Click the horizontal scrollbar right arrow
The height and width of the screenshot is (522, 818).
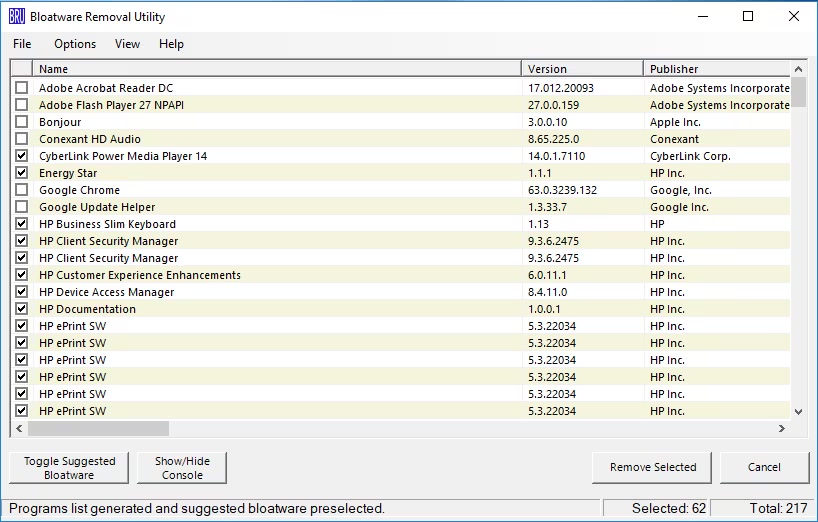click(x=782, y=428)
